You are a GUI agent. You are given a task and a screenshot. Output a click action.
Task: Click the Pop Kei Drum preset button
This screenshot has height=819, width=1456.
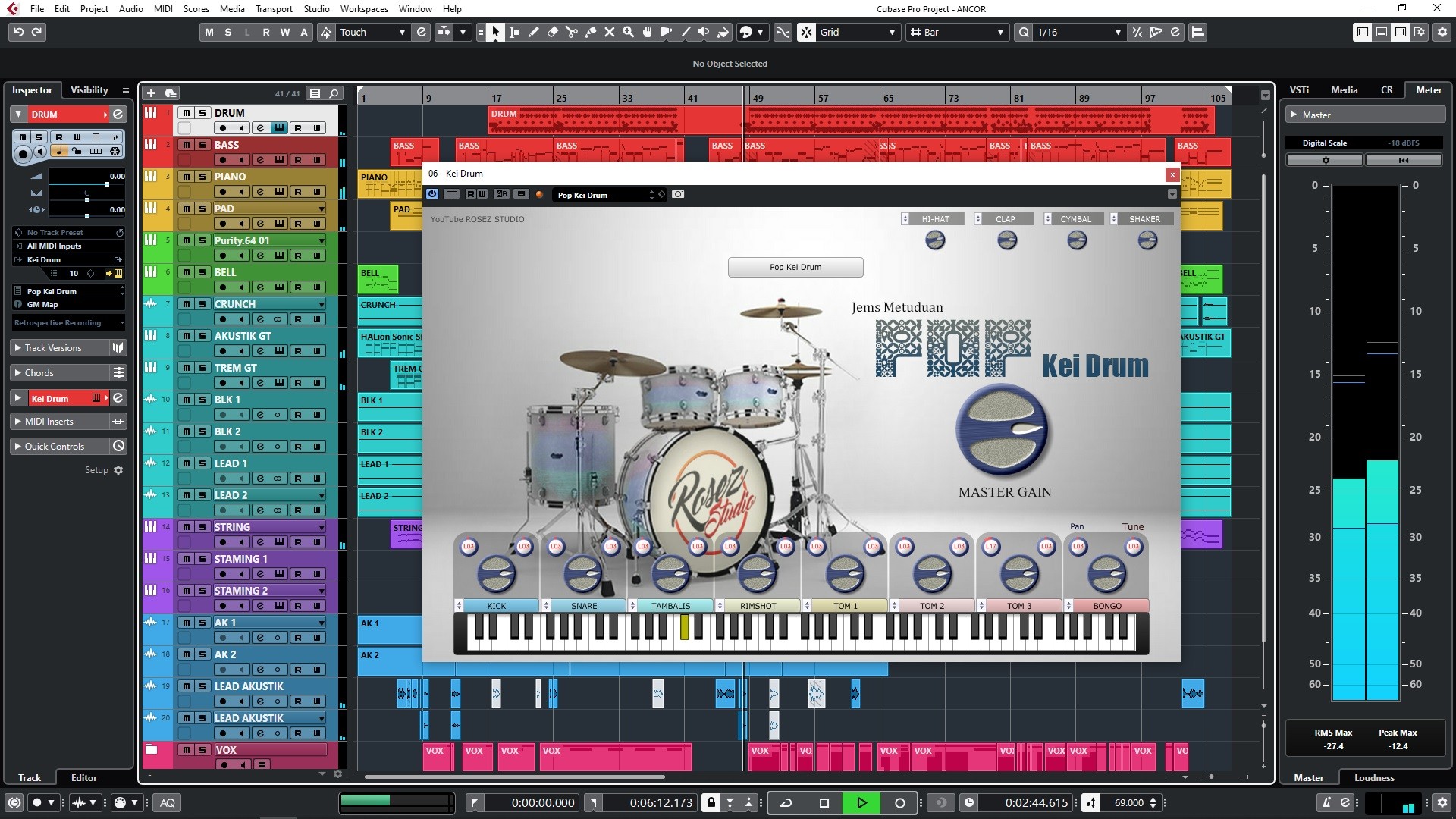(x=795, y=267)
